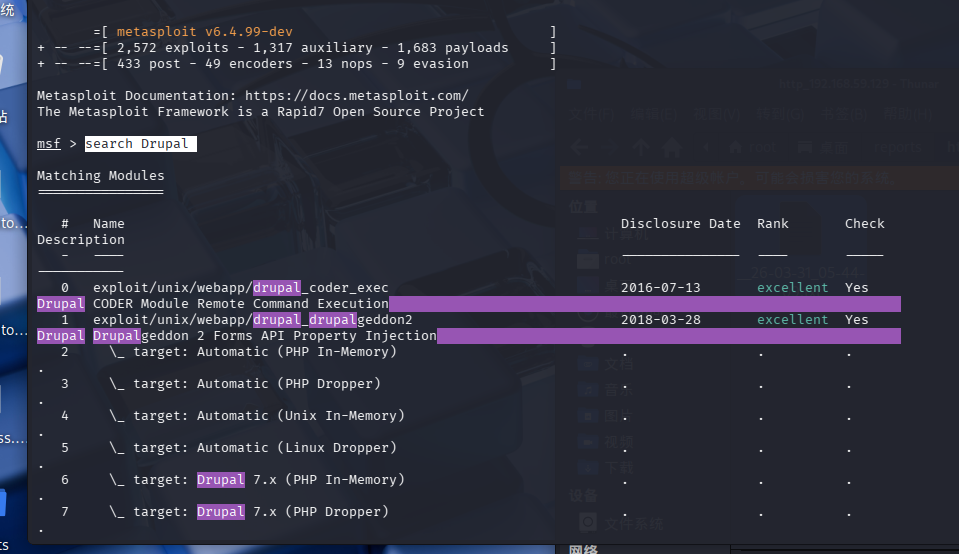Screen dimensions: 959x554
Task: Click 'excellent' rank for drupal_coder_exec row
Action: (x=793, y=287)
